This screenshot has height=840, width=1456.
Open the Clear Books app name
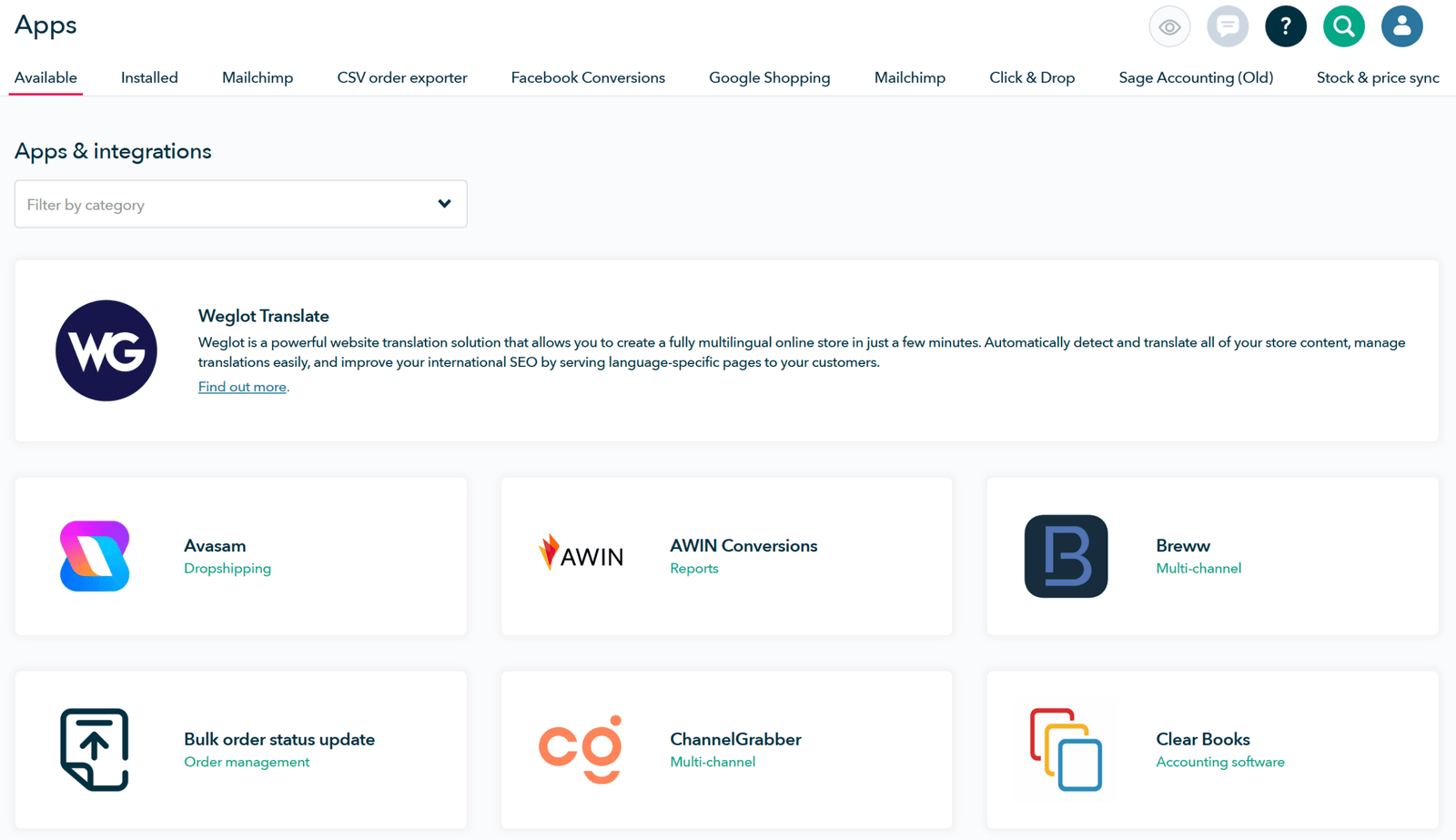(1203, 739)
